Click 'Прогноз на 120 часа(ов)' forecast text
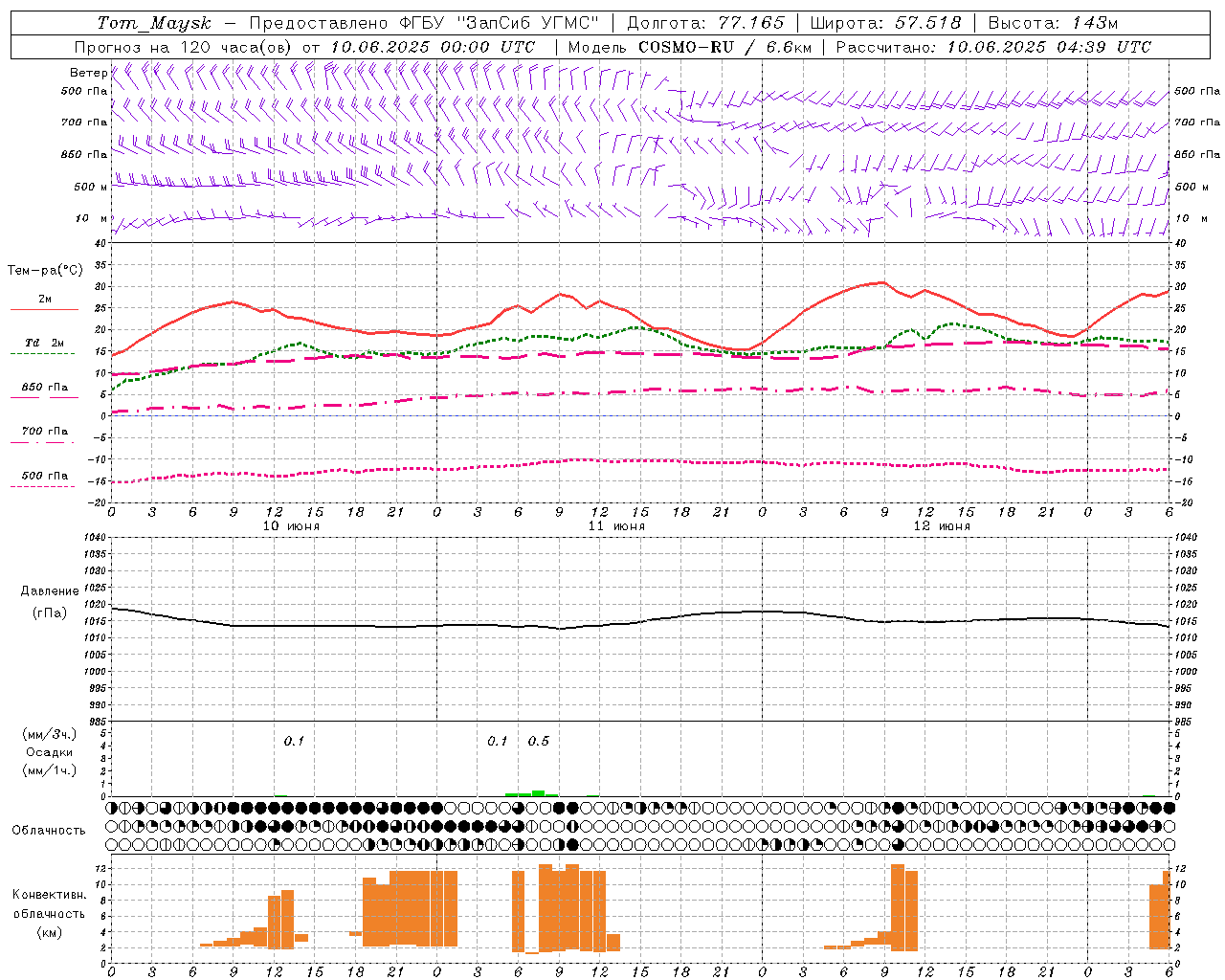 click(184, 47)
